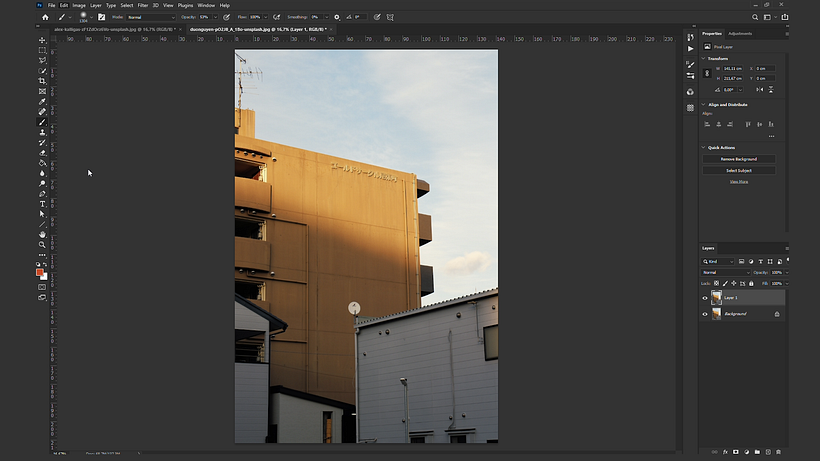The width and height of the screenshot is (820, 461).
Task: Select the Crop tool
Action: [x=42, y=81]
